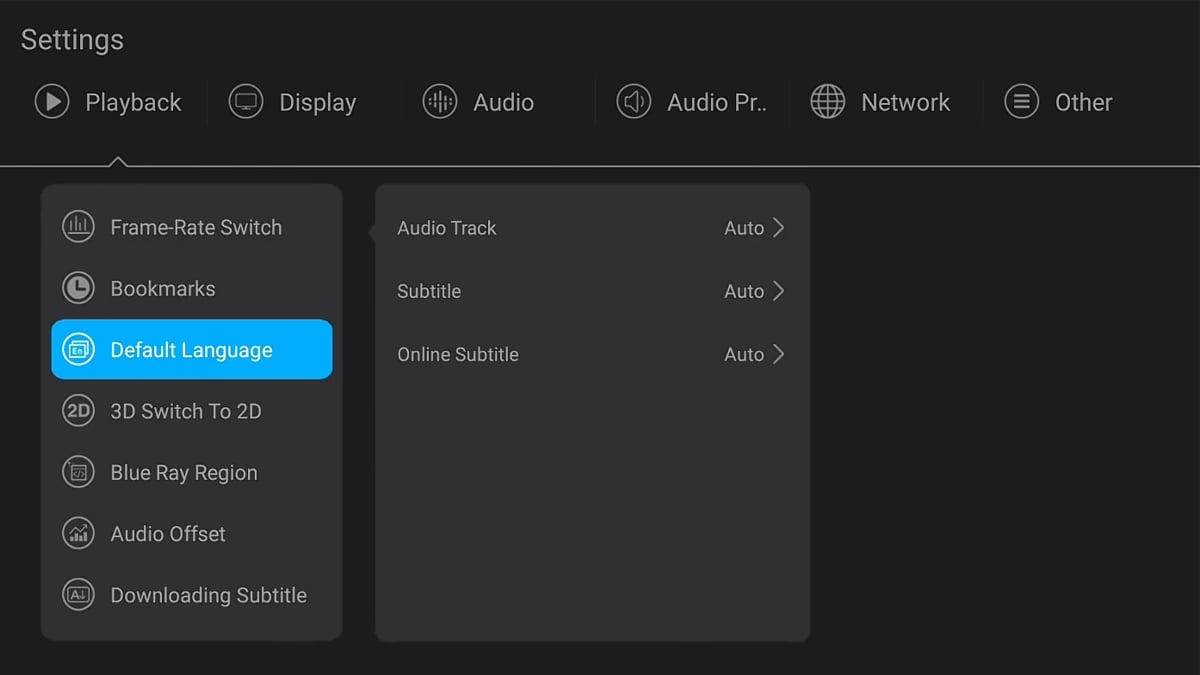
Task: Click the Playback play-circle icon
Action: [x=52, y=102]
